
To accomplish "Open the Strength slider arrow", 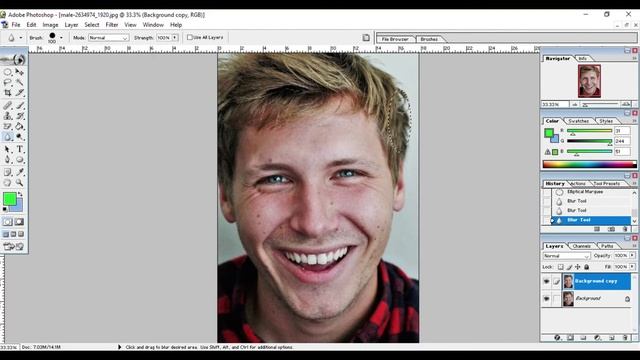I will pos(175,38).
